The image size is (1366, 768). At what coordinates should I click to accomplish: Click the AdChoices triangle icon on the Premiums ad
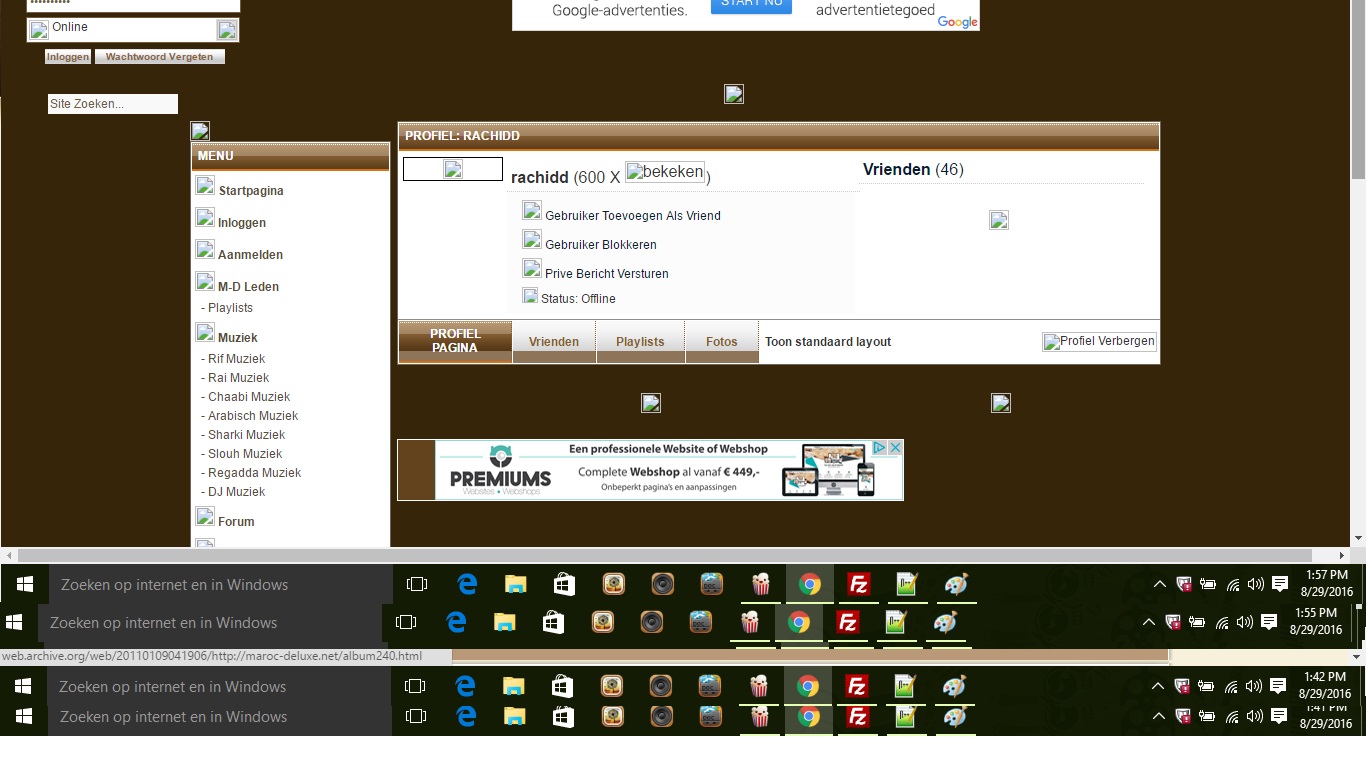(x=880, y=448)
